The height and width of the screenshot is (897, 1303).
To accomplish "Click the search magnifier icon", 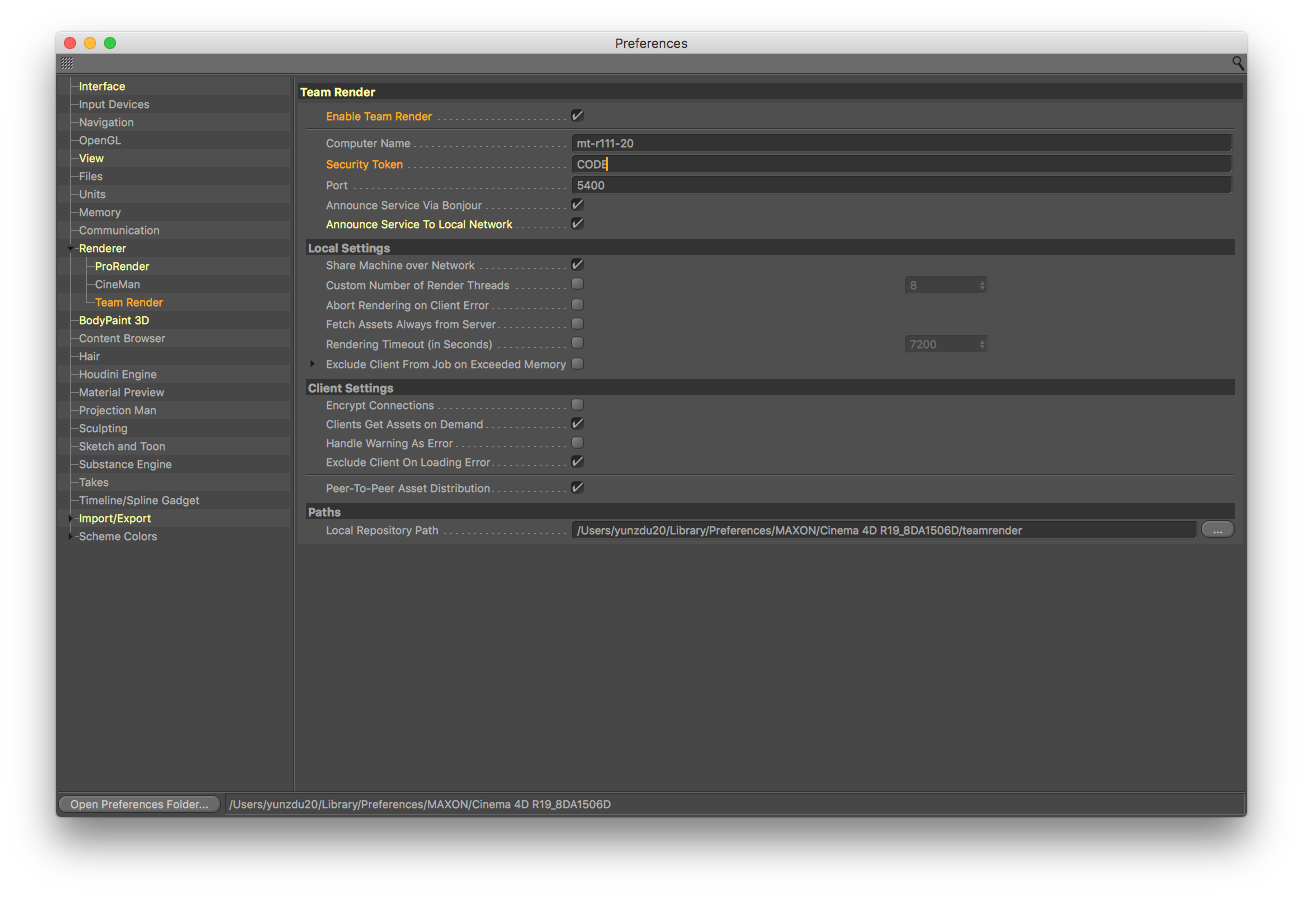I will click(x=1238, y=63).
